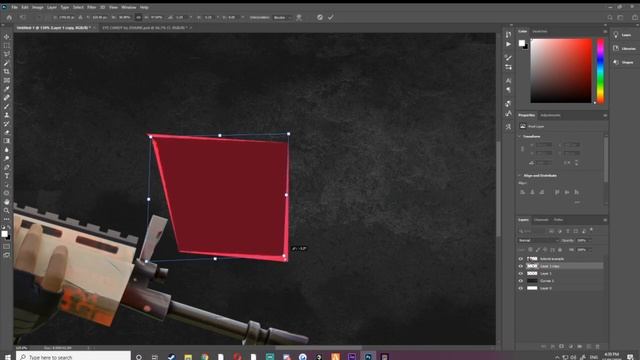This screenshot has height=360, width=640.
Task: Commit the transform with the checkmark icon
Action: click(331, 17)
